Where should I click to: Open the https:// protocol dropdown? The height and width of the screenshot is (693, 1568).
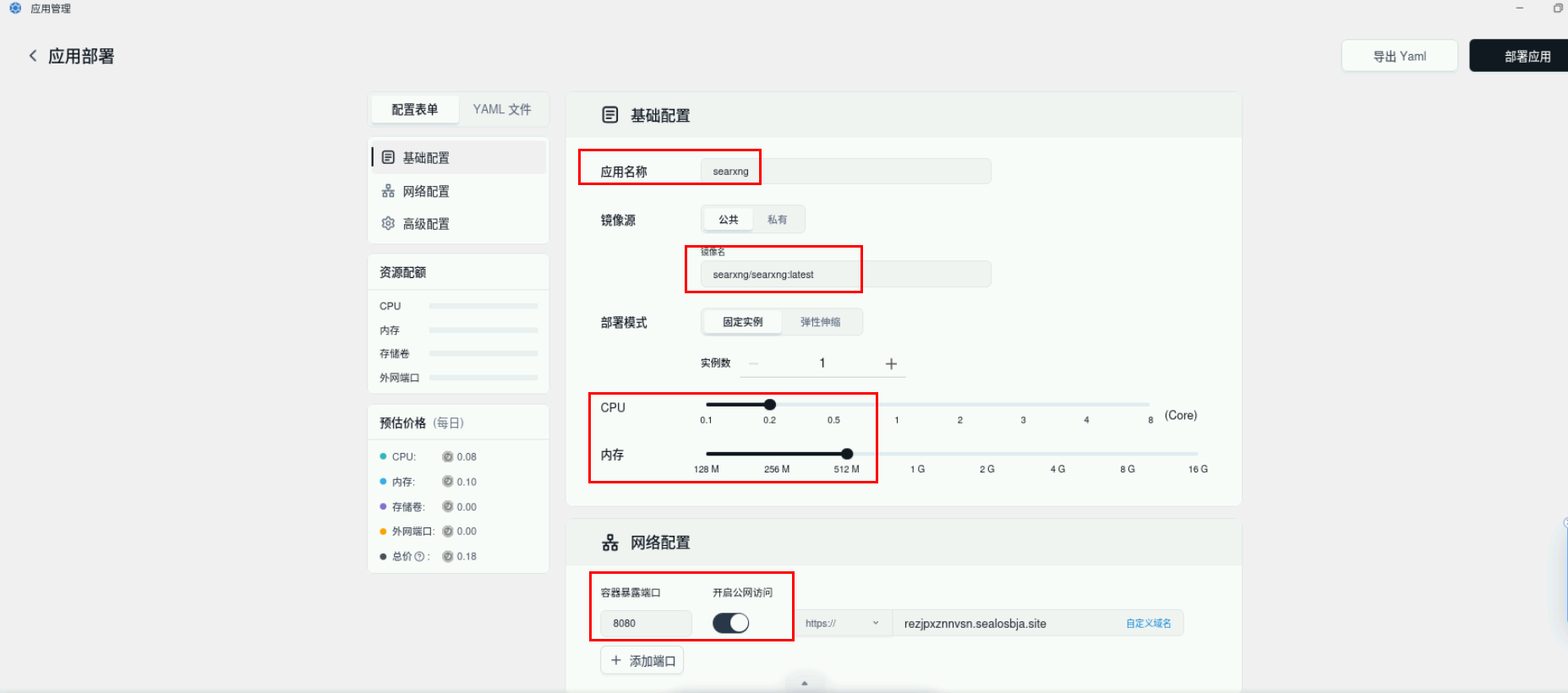(843, 623)
